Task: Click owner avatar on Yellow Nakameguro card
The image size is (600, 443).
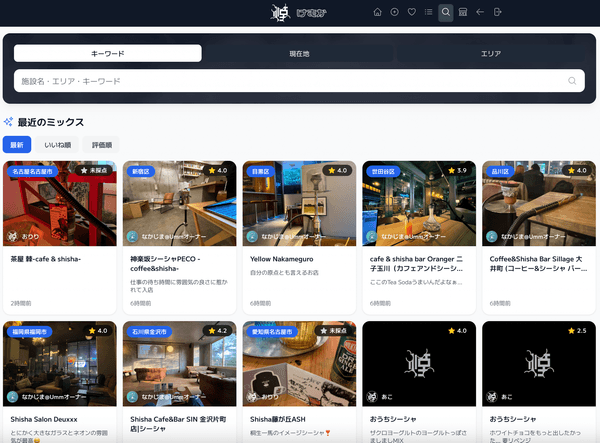Action: pos(252,236)
